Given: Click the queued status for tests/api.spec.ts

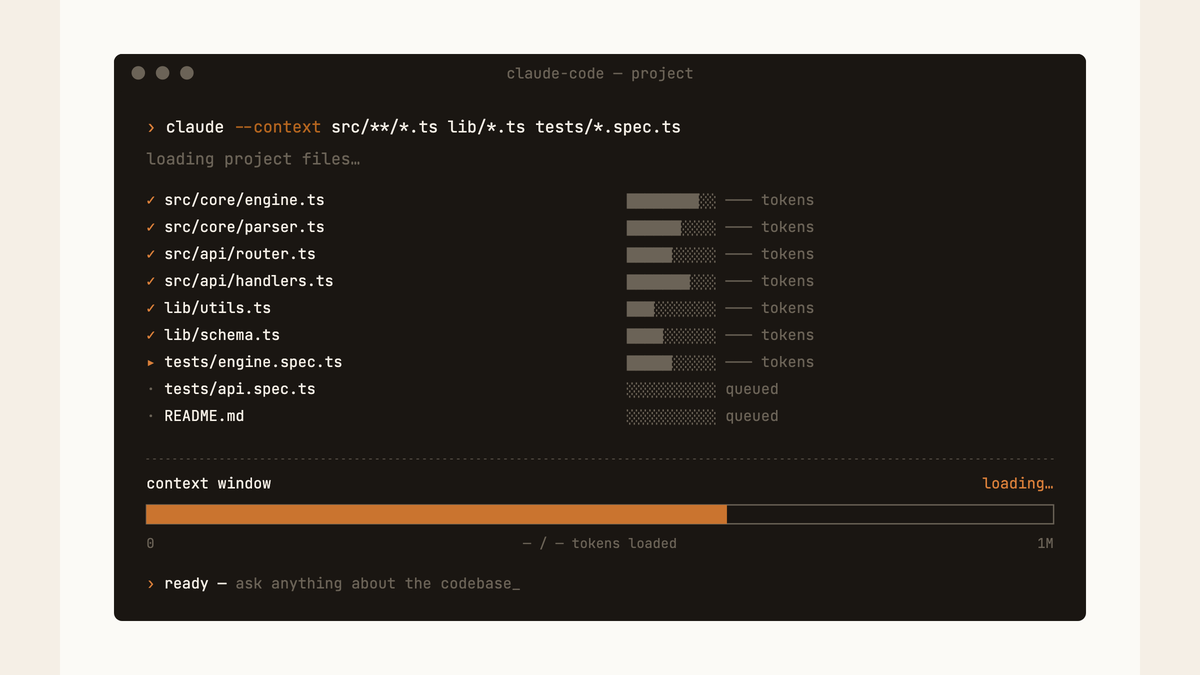Looking at the screenshot, I should pyautogui.click(x=752, y=389).
